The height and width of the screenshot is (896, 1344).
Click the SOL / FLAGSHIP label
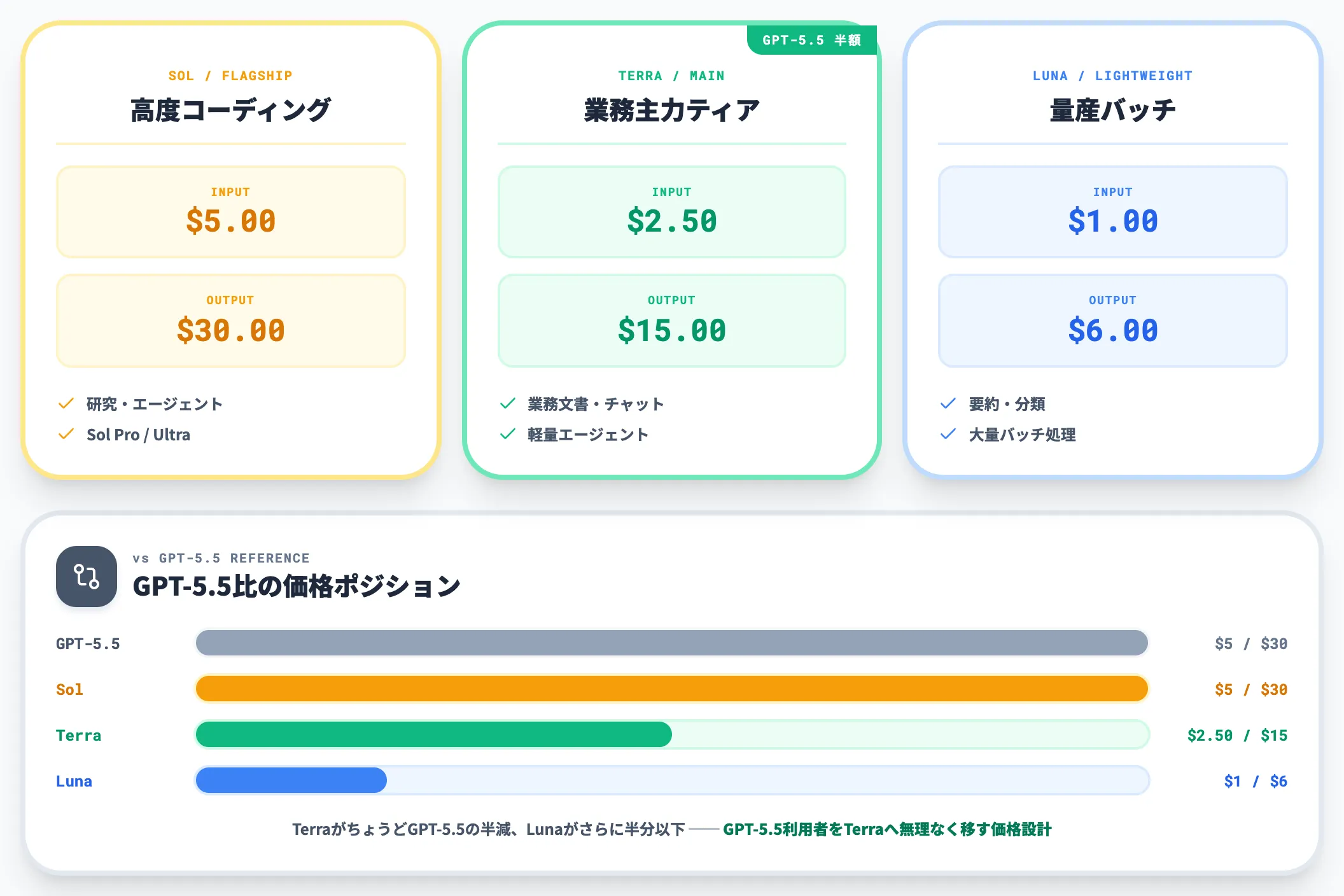pyautogui.click(x=230, y=76)
